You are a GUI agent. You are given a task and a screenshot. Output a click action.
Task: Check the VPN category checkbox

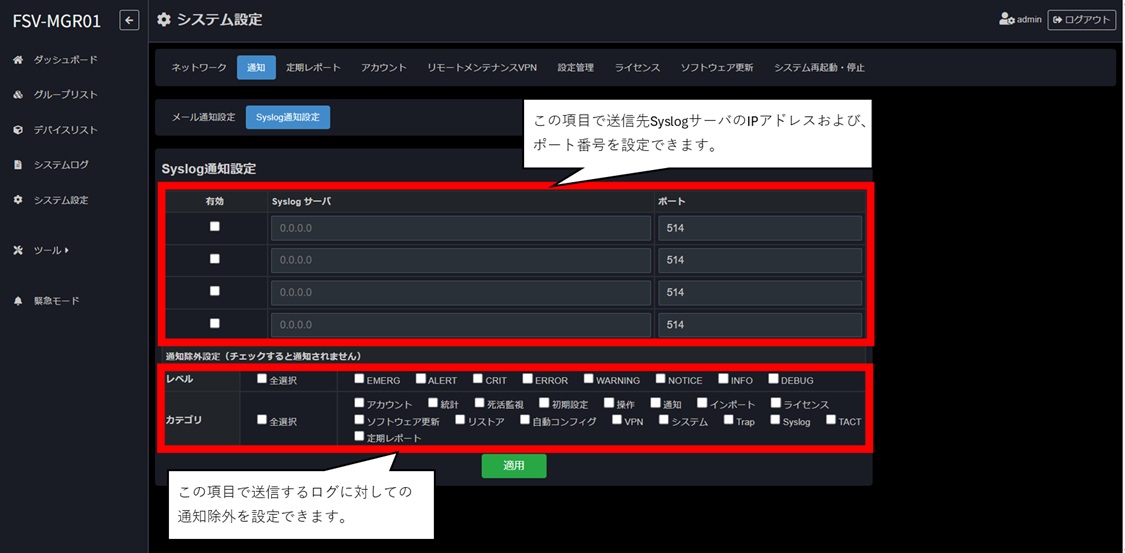pos(616,420)
